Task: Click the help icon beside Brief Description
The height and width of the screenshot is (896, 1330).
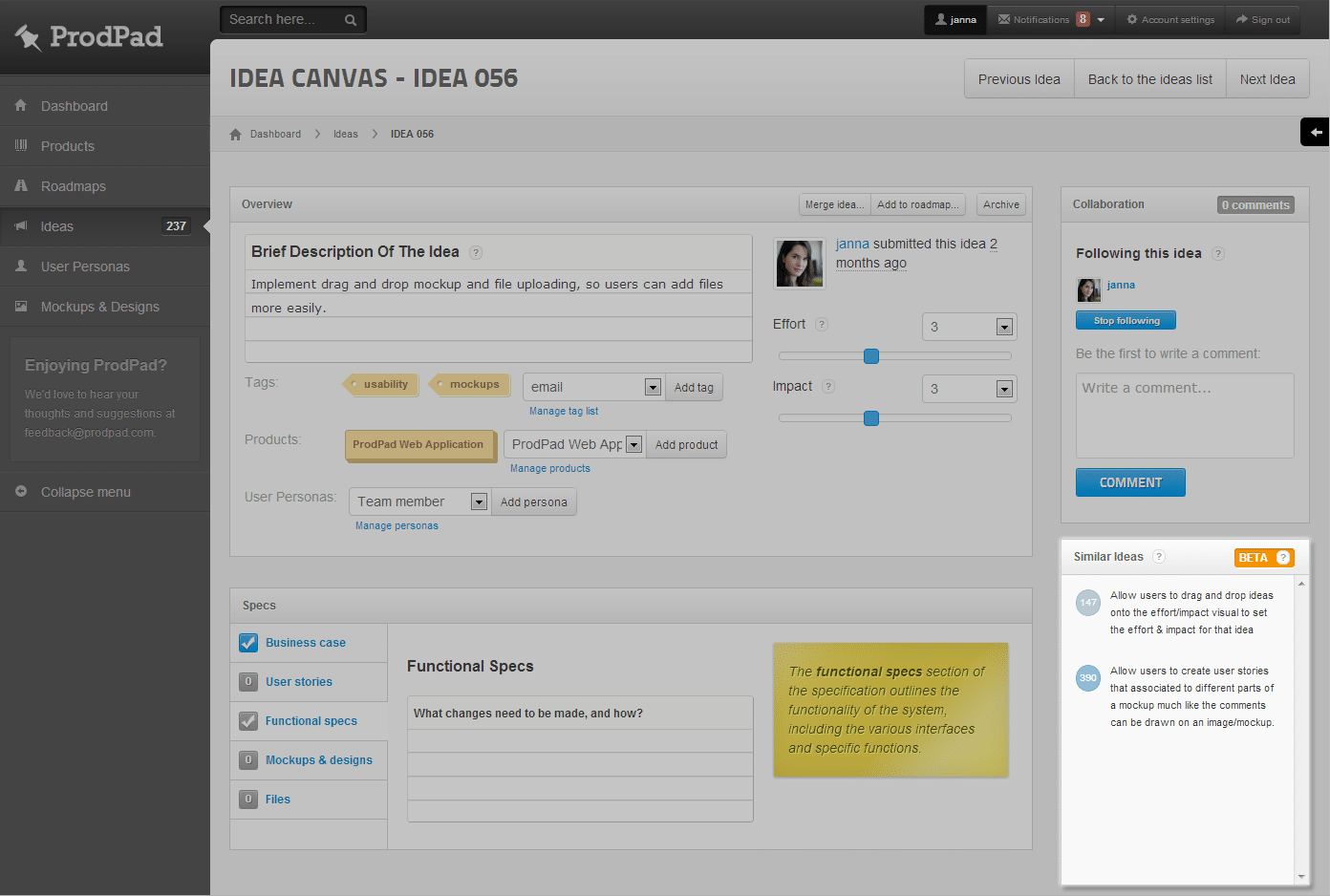Action: [476, 252]
